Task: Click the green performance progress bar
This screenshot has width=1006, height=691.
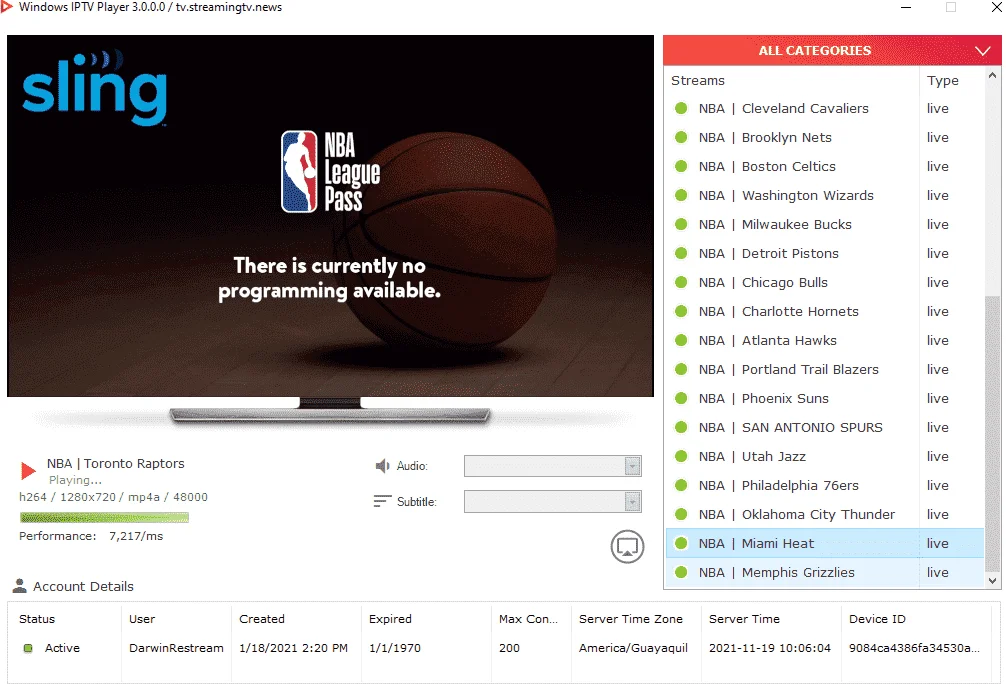Action: pyautogui.click(x=104, y=517)
